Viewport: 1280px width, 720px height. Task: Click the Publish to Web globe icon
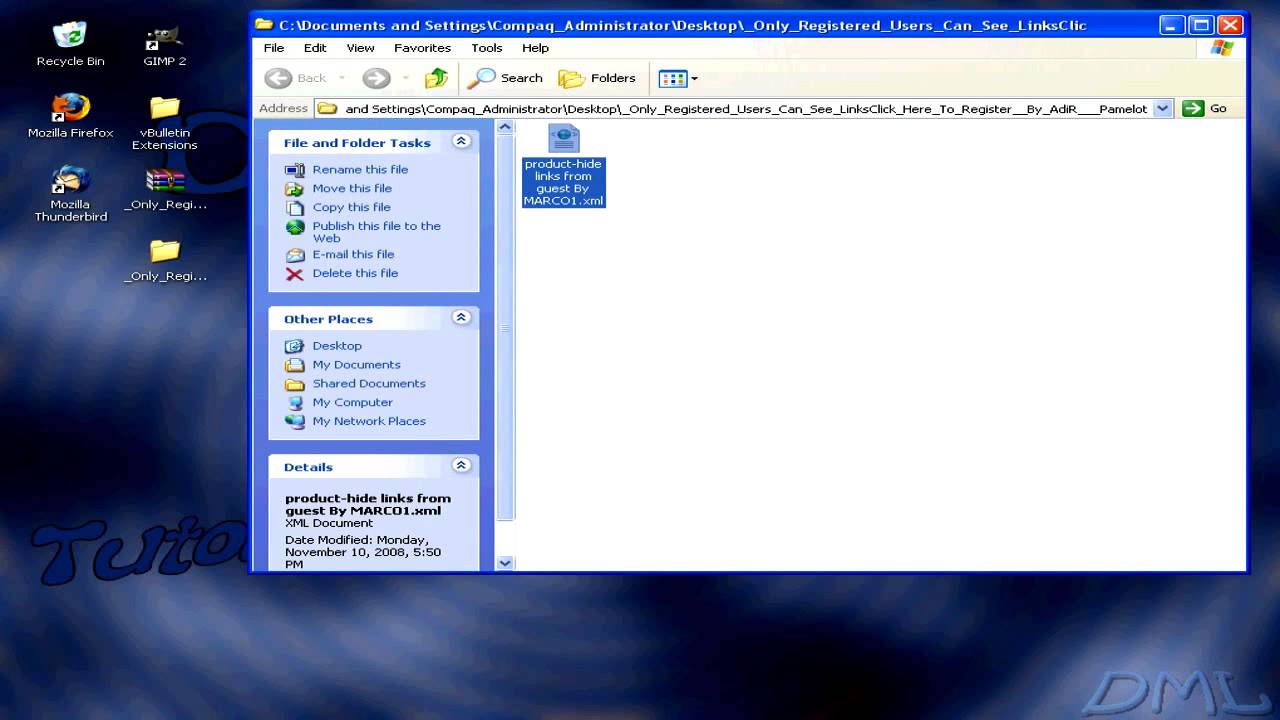pos(294,227)
